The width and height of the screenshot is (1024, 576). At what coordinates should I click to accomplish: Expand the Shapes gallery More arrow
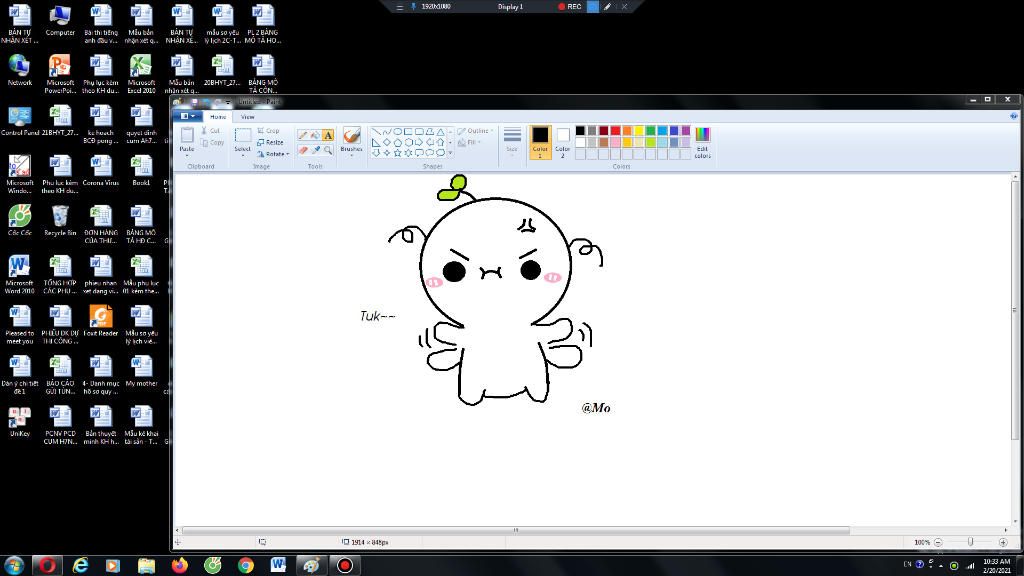coord(450,153)
